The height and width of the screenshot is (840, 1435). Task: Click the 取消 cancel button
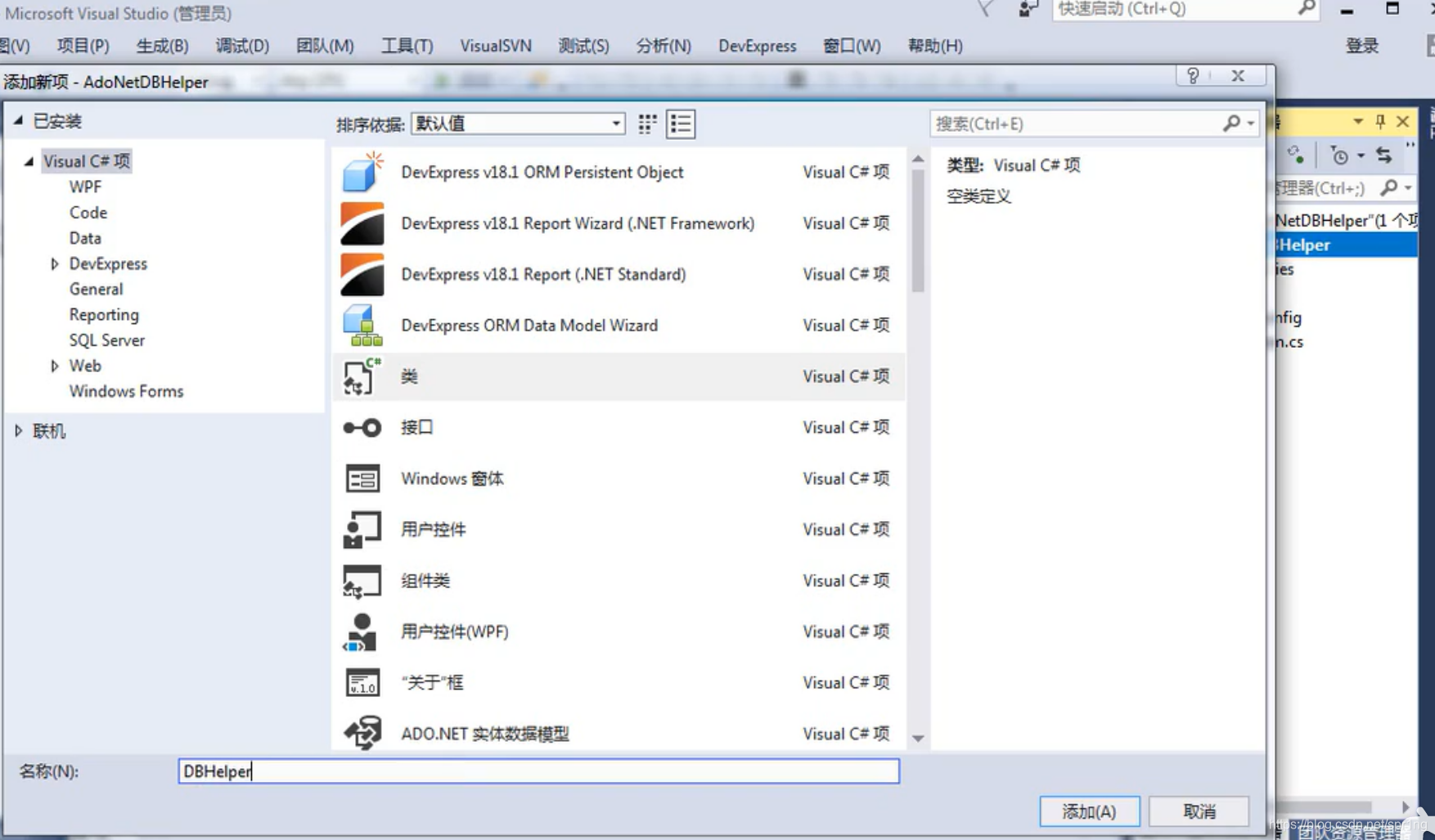[x=1199, y=811]
